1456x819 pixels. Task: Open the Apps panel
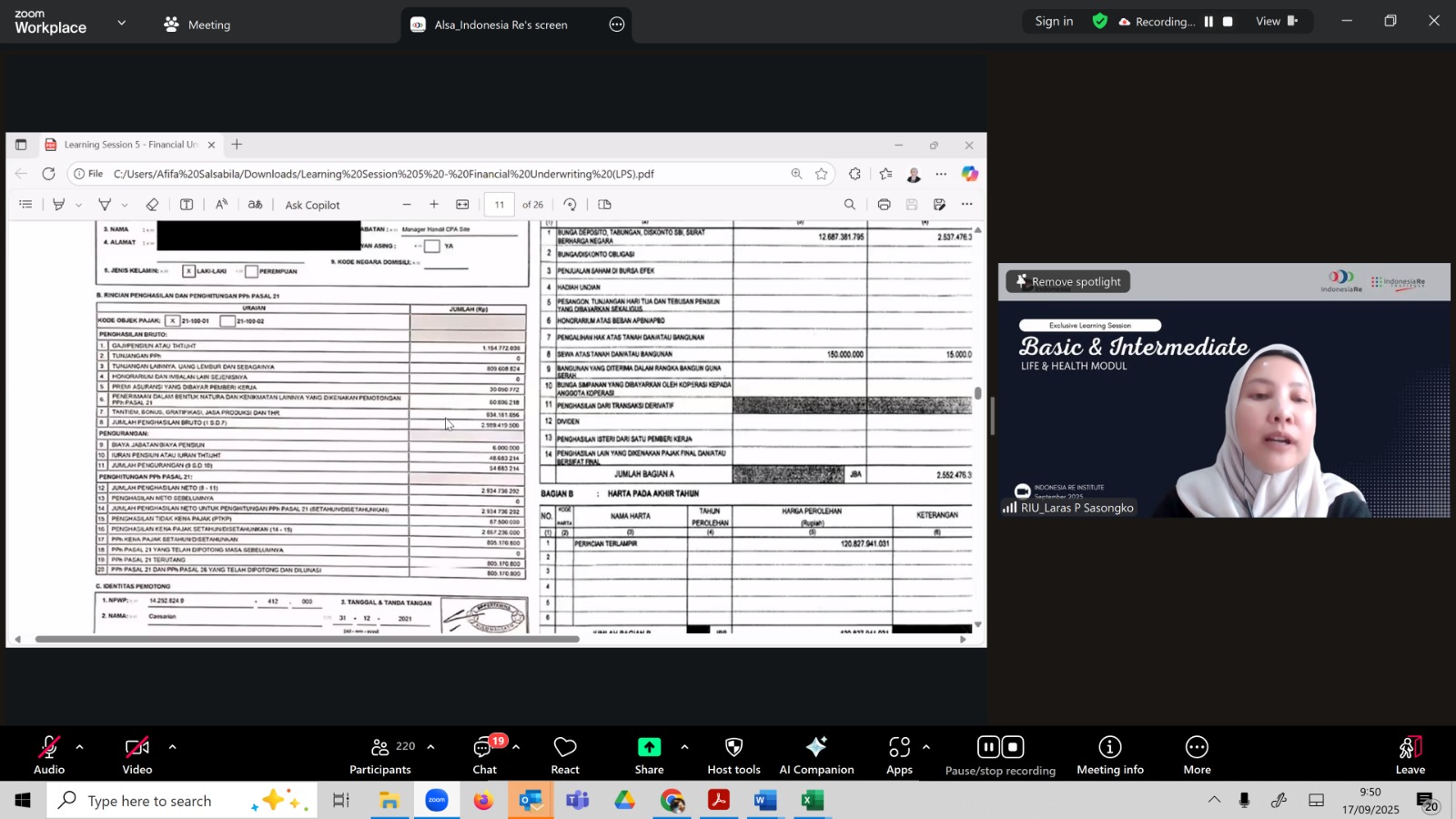[x=899, y=755]
